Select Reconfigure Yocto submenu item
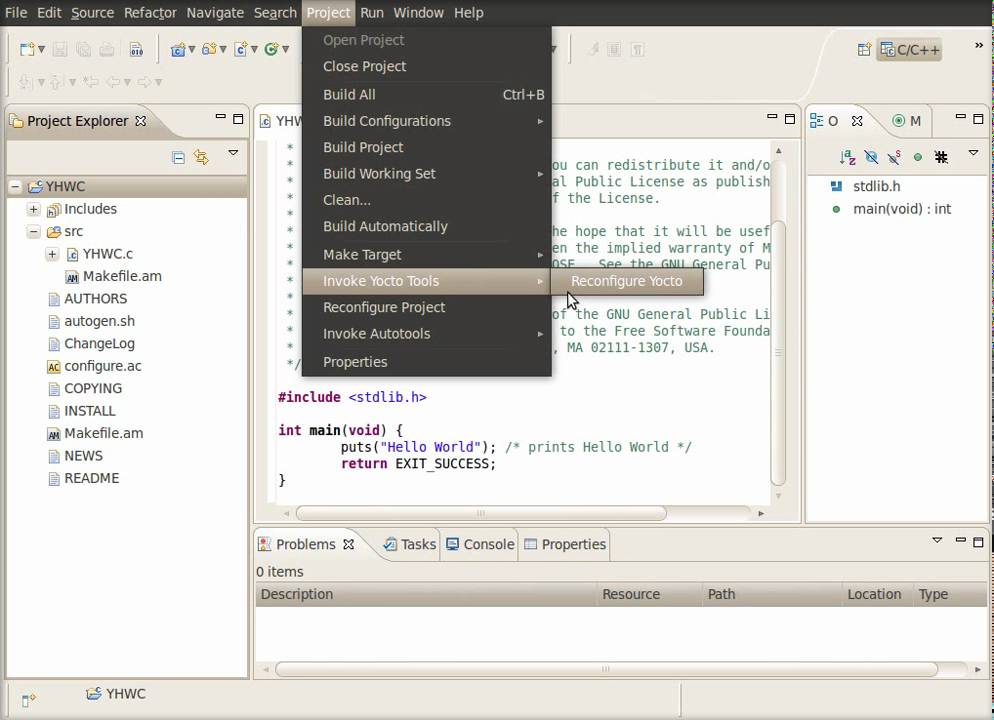994x720 pixels. (626, 281)
